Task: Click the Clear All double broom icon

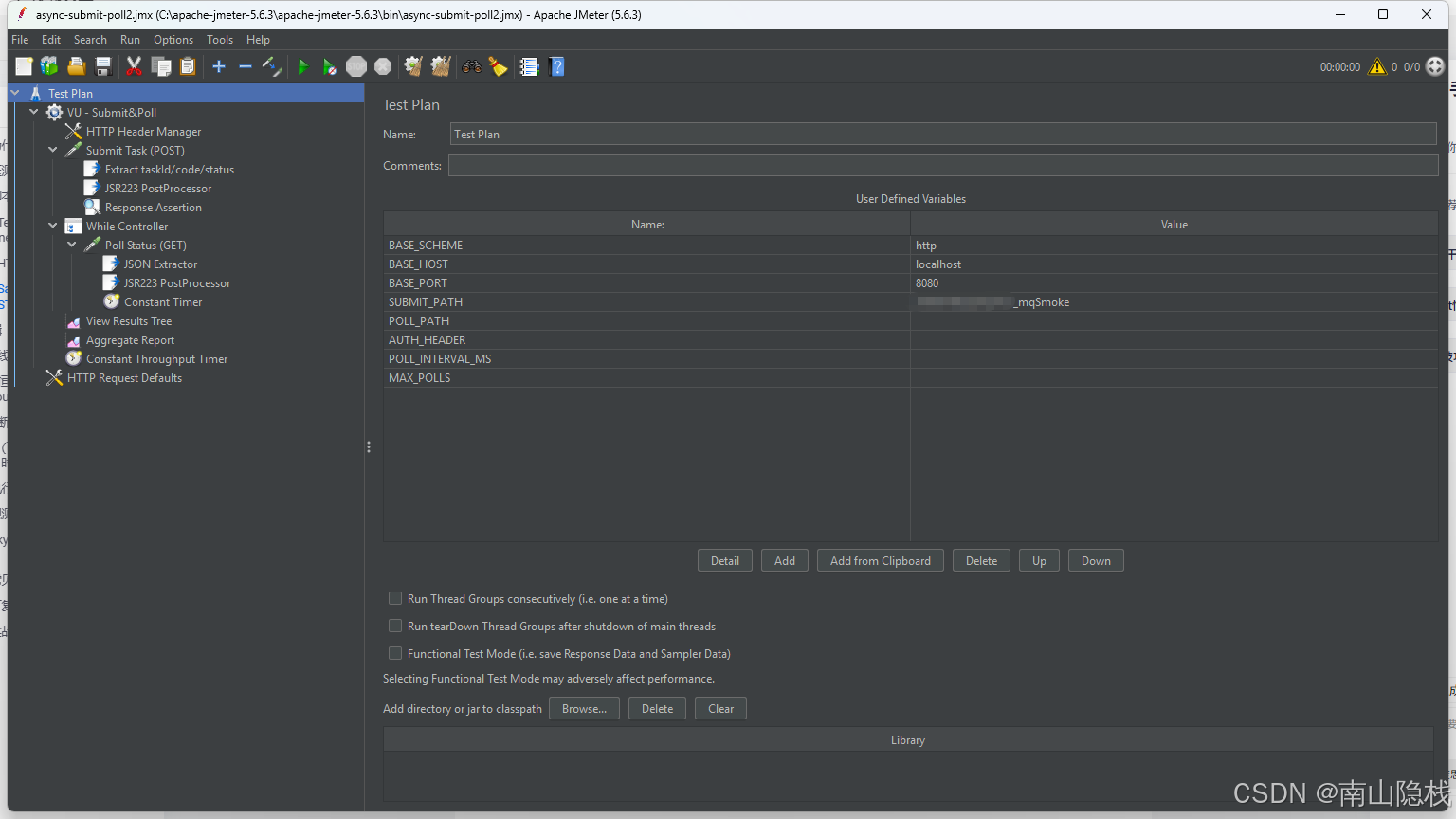Action: tap(441, 66)
